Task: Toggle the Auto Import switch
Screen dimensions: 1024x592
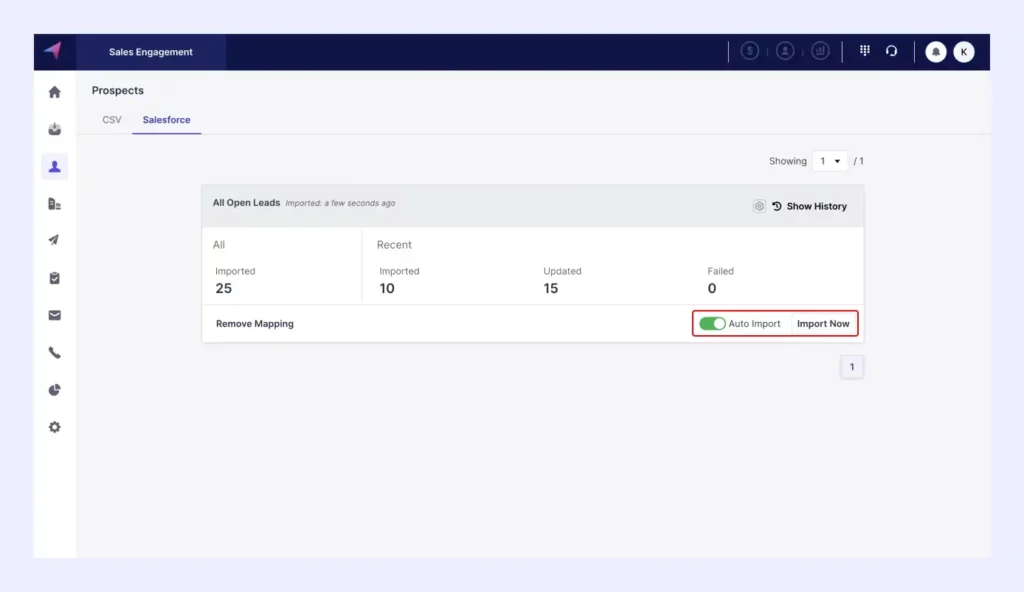Action: coord(712,323)
